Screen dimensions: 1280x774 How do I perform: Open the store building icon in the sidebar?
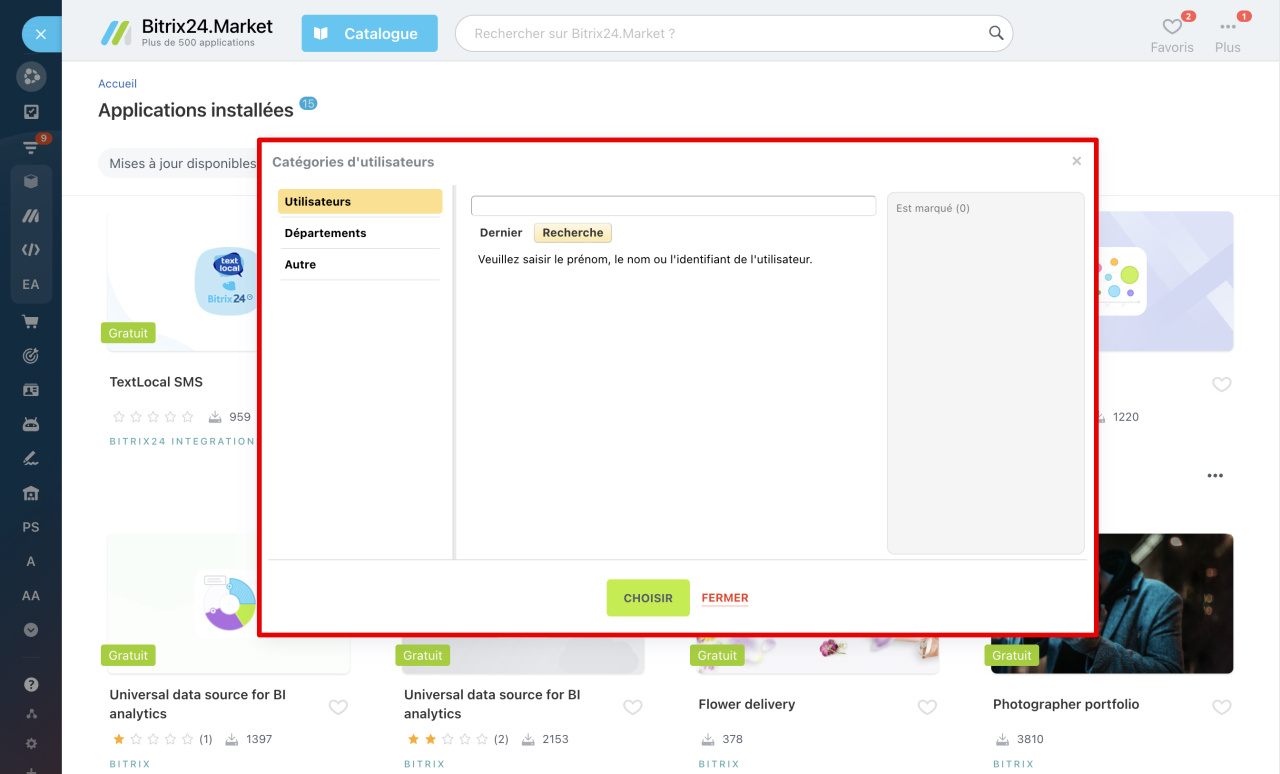click(31, 493)
